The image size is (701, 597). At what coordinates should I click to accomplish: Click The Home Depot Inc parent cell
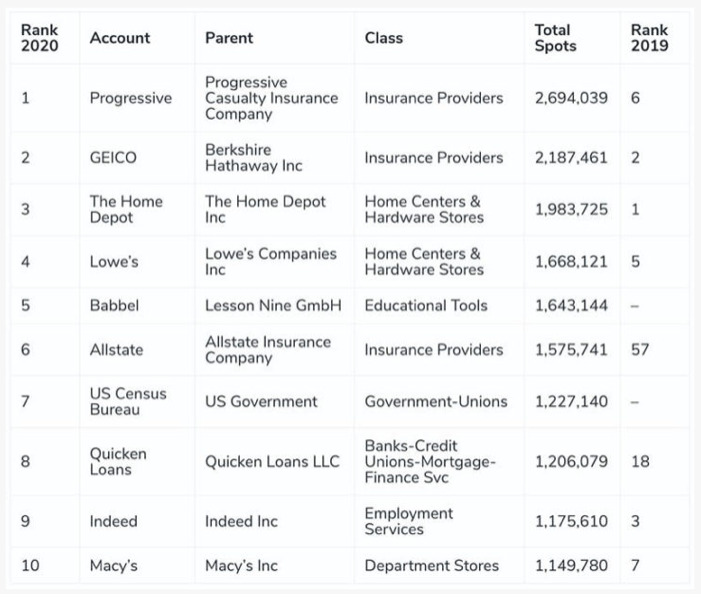265,209
